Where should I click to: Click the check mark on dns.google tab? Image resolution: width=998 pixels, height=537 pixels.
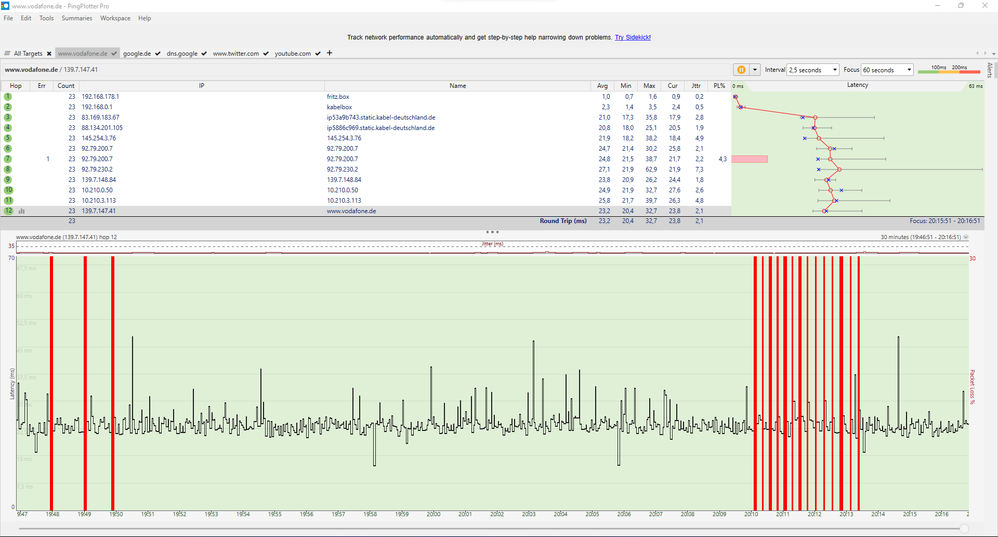204,53
